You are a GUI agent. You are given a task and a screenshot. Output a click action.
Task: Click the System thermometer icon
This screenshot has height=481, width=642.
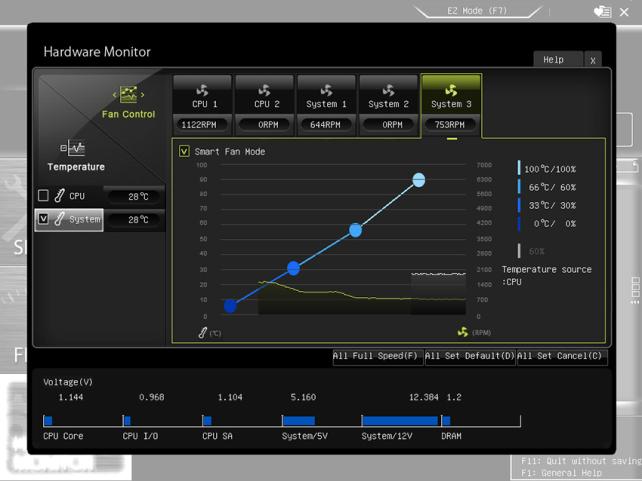[59, 219]
